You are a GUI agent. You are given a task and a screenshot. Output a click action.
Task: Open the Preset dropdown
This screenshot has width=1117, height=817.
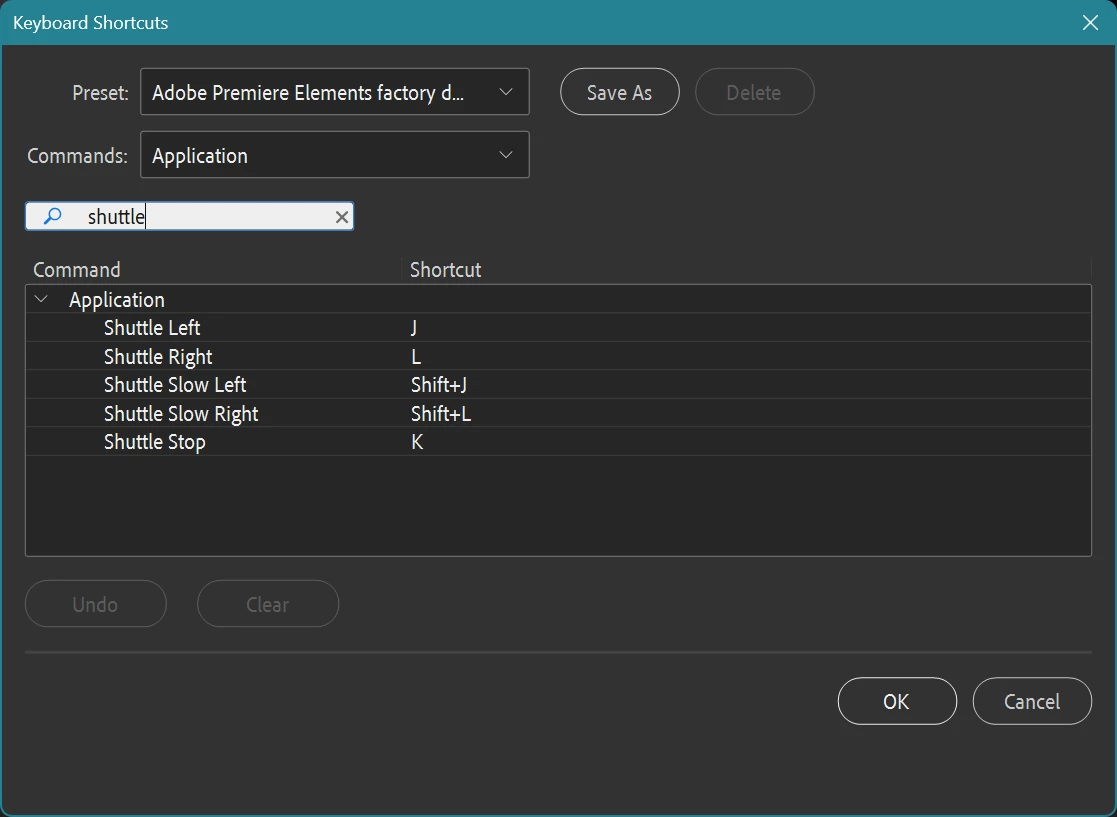tap(335, 92)
